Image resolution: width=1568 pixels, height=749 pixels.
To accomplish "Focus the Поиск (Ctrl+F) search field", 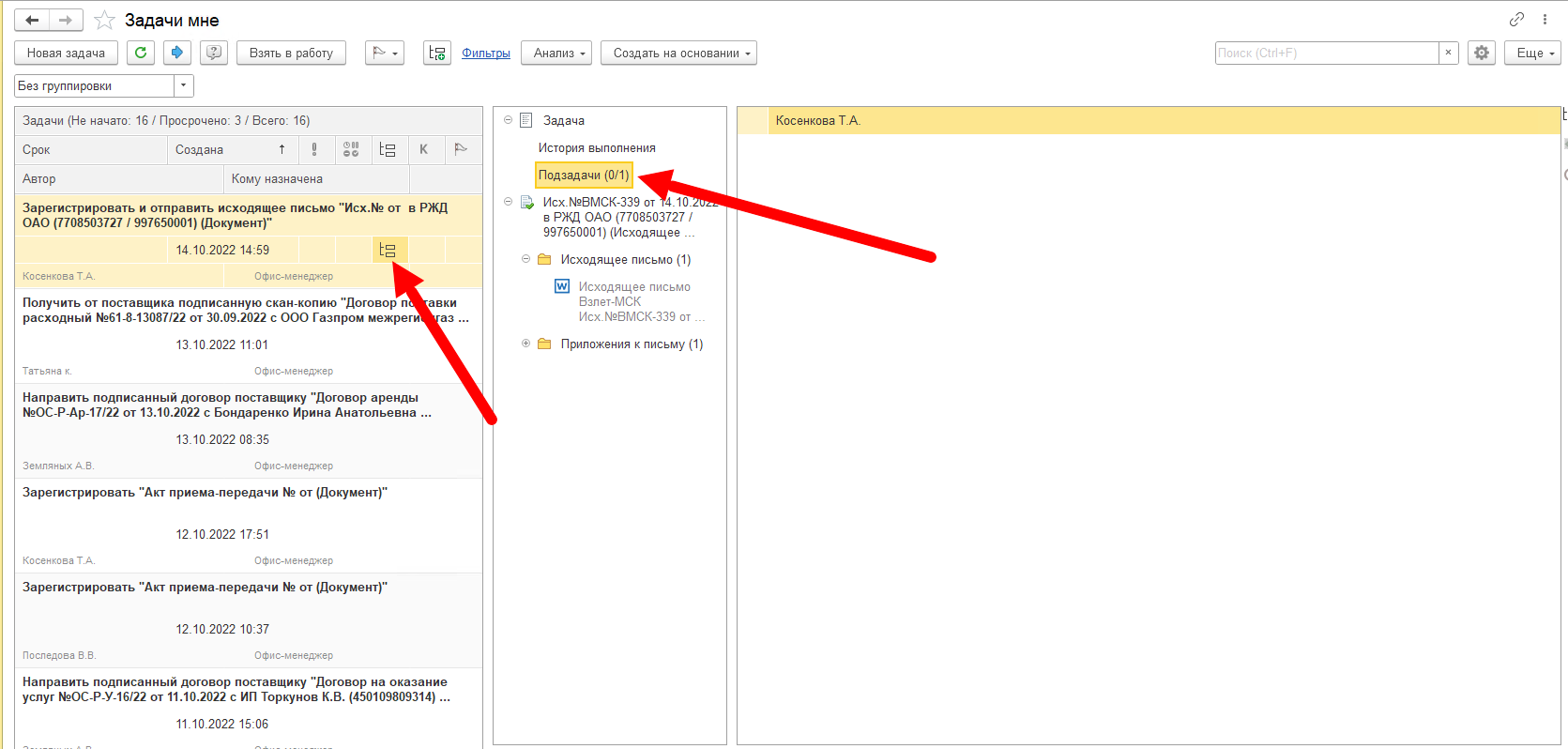I will [x=1327, y=53].
